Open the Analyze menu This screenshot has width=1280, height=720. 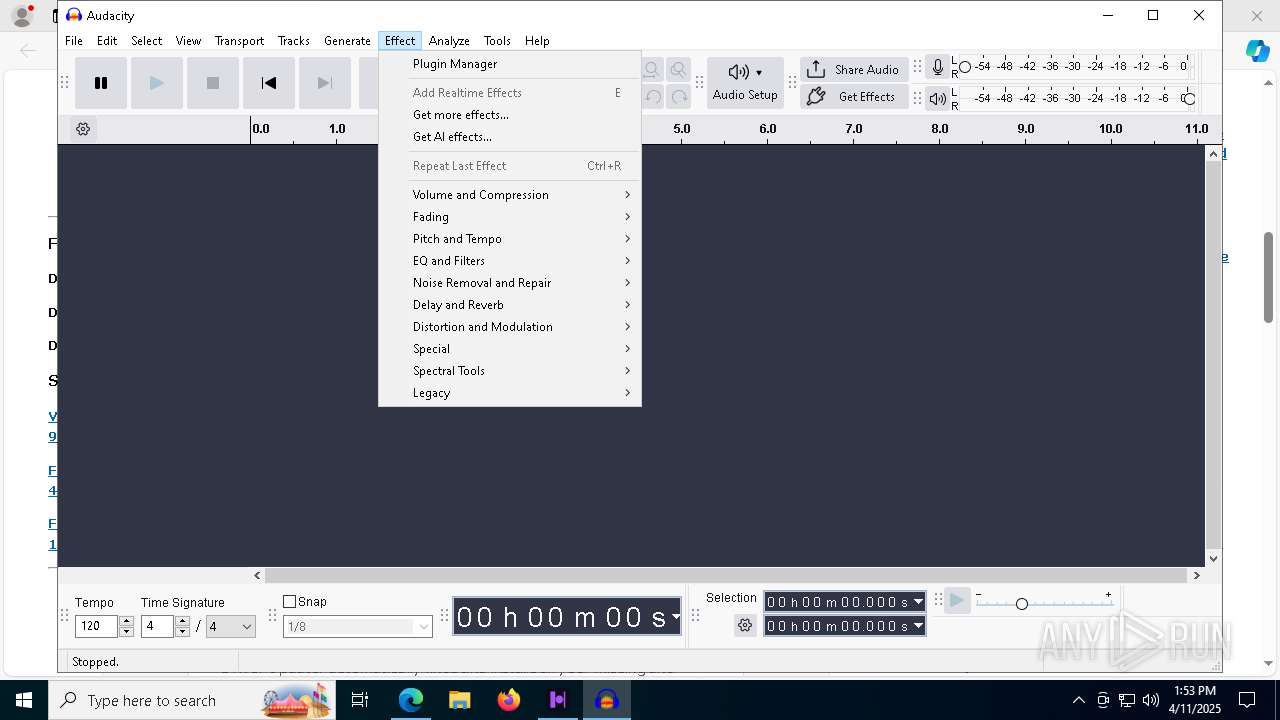(449, 41)
